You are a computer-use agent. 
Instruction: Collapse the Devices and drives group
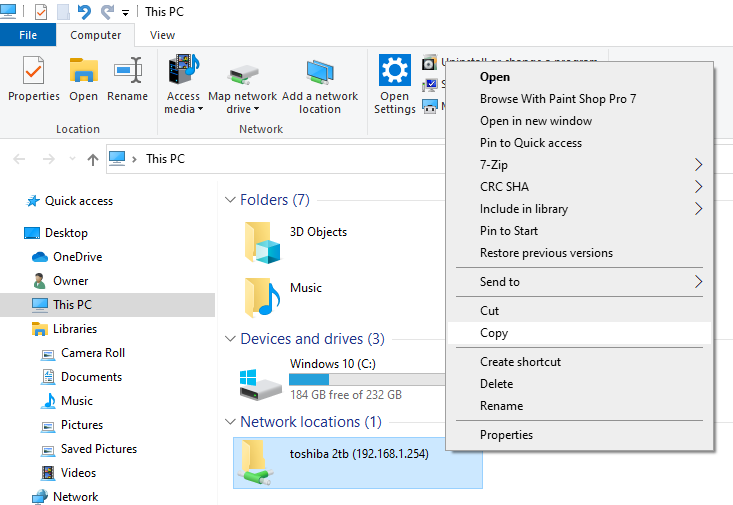click(x=230, y=339)
